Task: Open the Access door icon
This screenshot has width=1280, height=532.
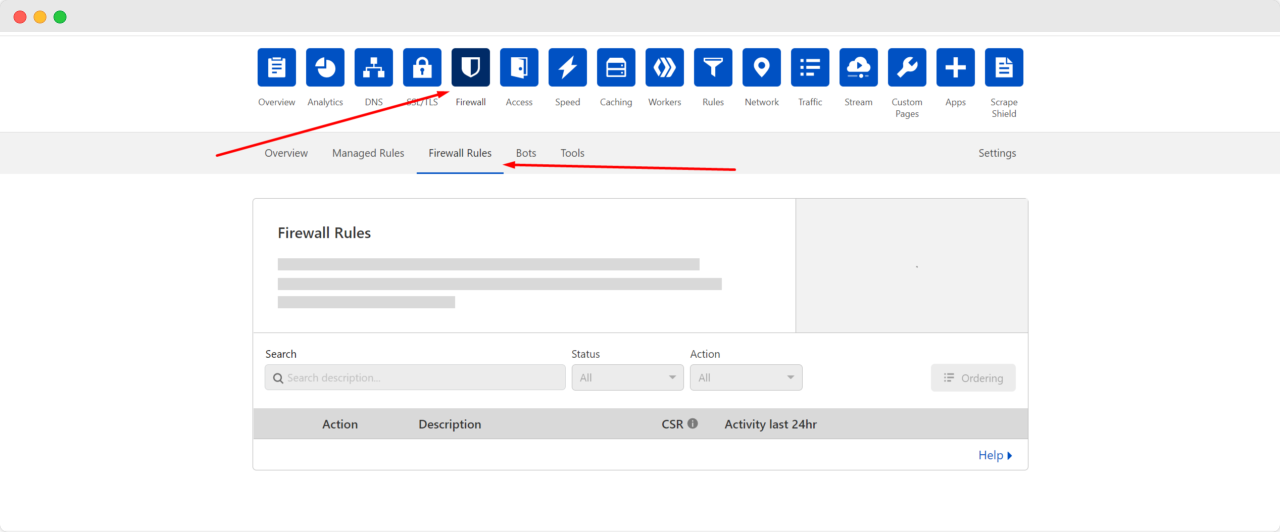Action: click(519, 67)
